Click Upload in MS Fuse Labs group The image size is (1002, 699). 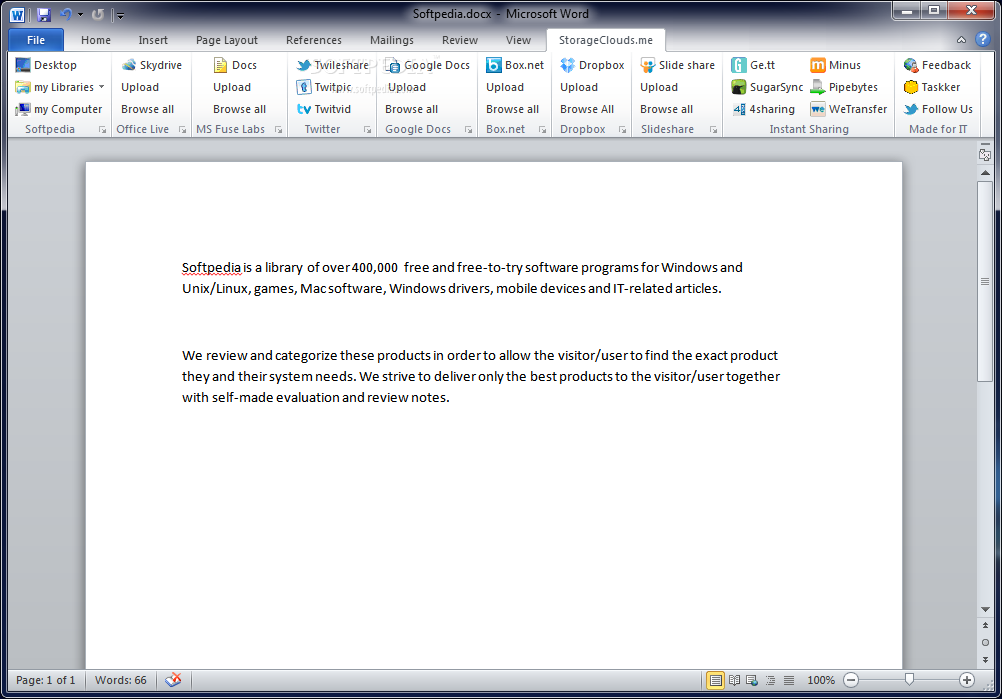pos(232,87)
